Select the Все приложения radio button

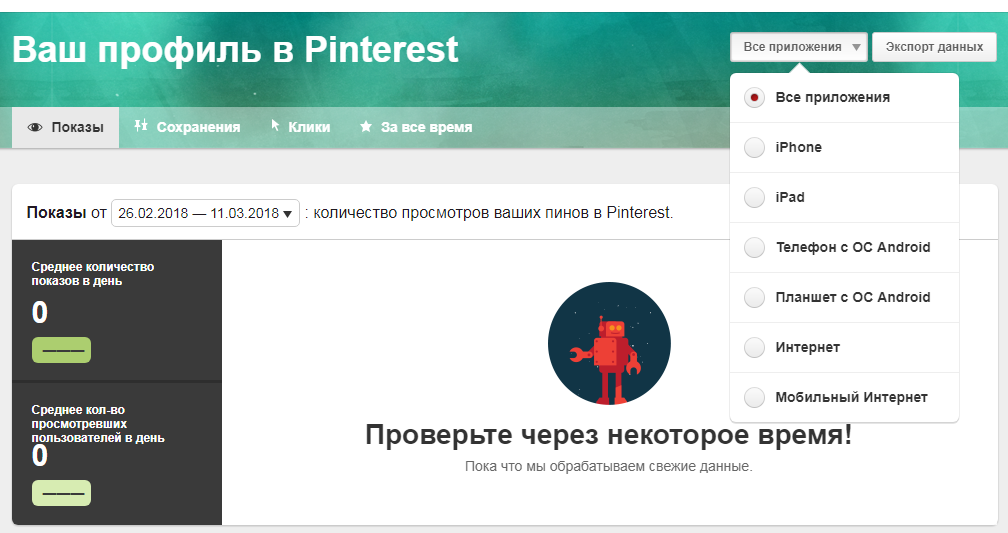(x=755, y=98)
